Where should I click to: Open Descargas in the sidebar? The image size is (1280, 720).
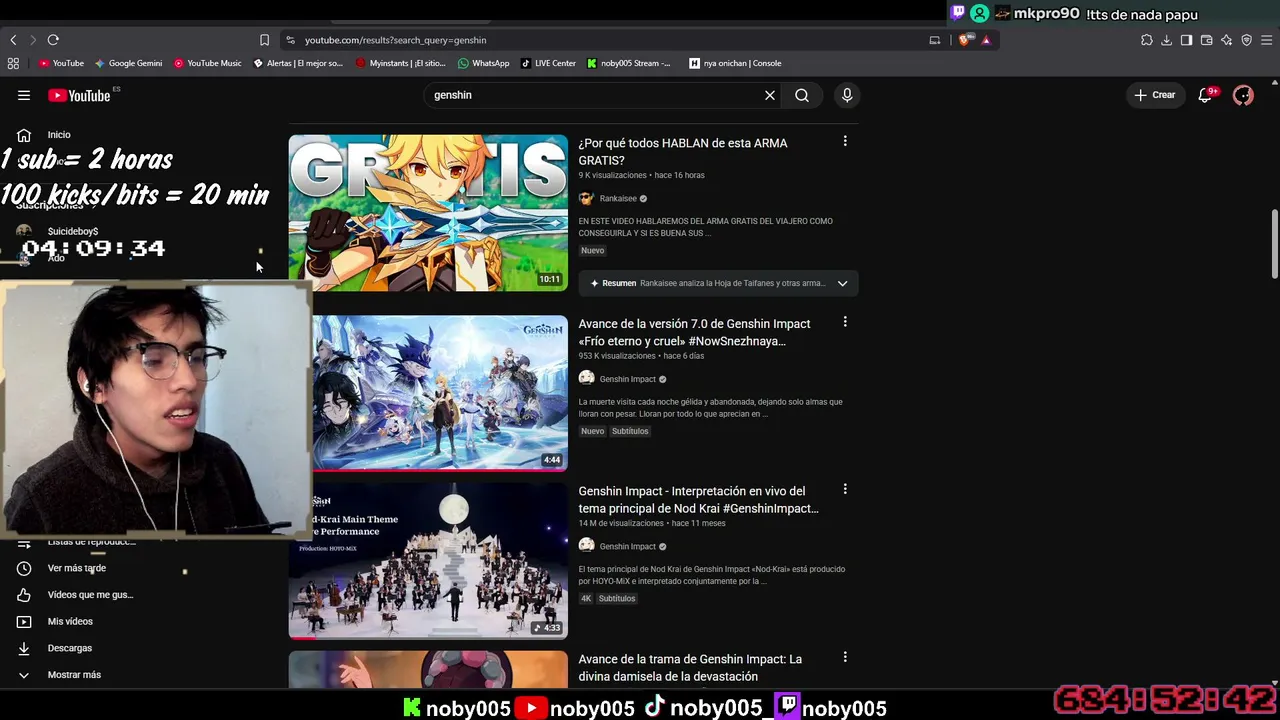click(70, 648)
